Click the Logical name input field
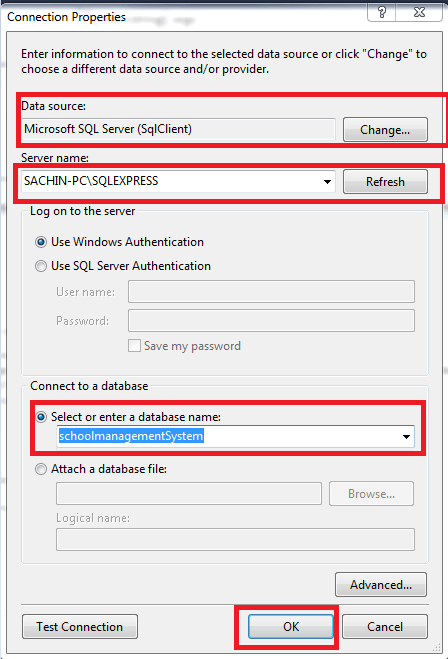The height and width of the screenshot is (659, 448). pyautogui.click(x=235, y=540)
